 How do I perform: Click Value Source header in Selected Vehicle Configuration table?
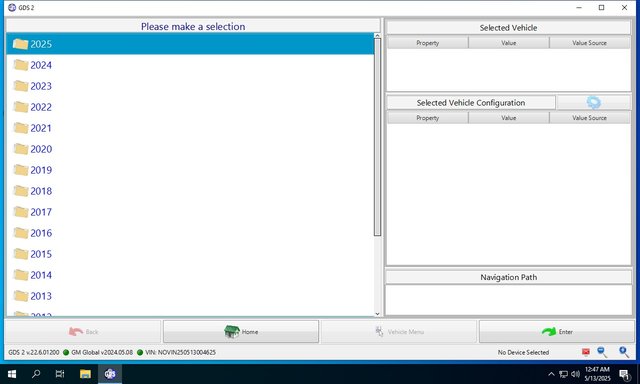click(x=589, y=118)
